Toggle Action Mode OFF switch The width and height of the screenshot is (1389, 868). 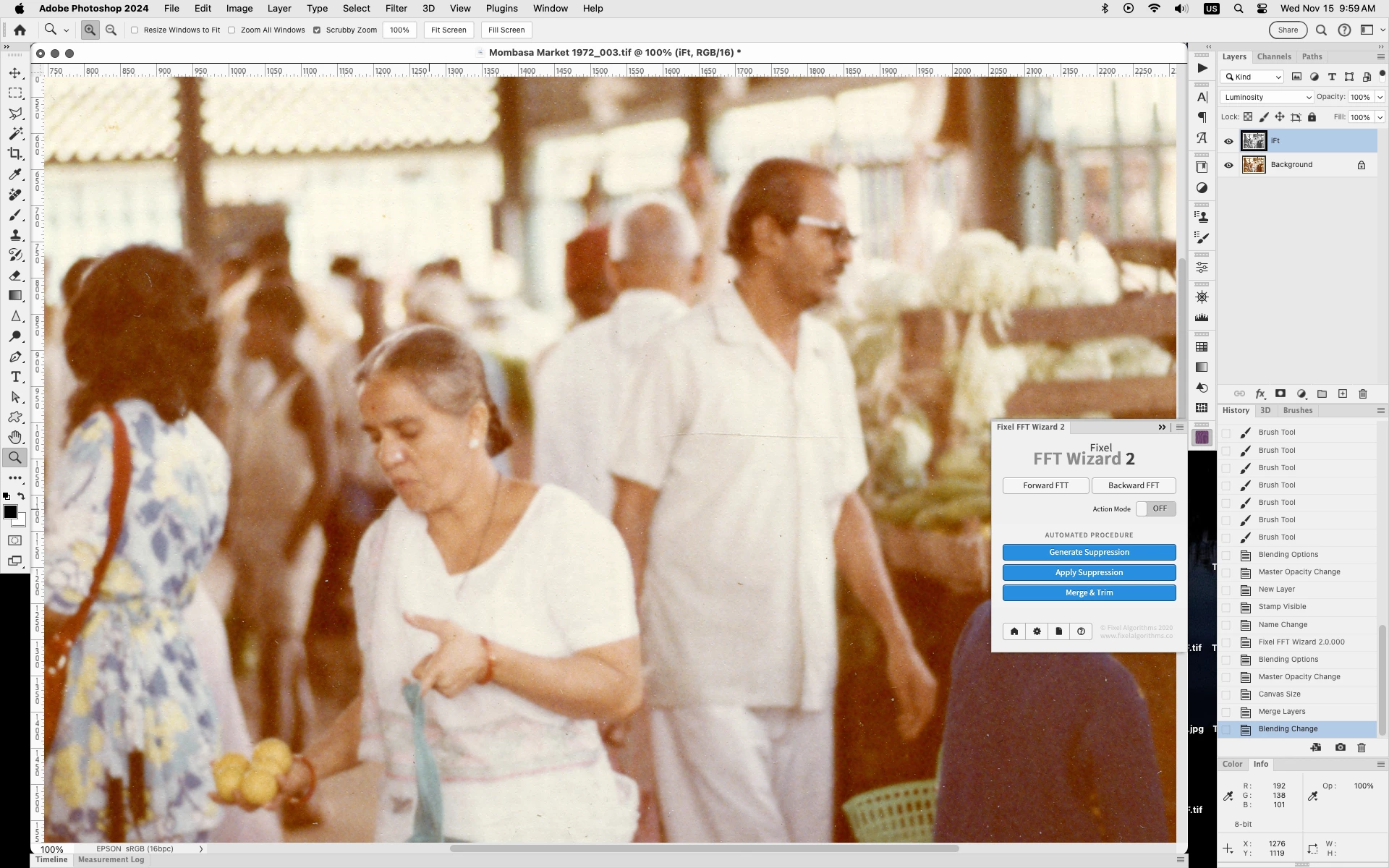[1155, 509]
